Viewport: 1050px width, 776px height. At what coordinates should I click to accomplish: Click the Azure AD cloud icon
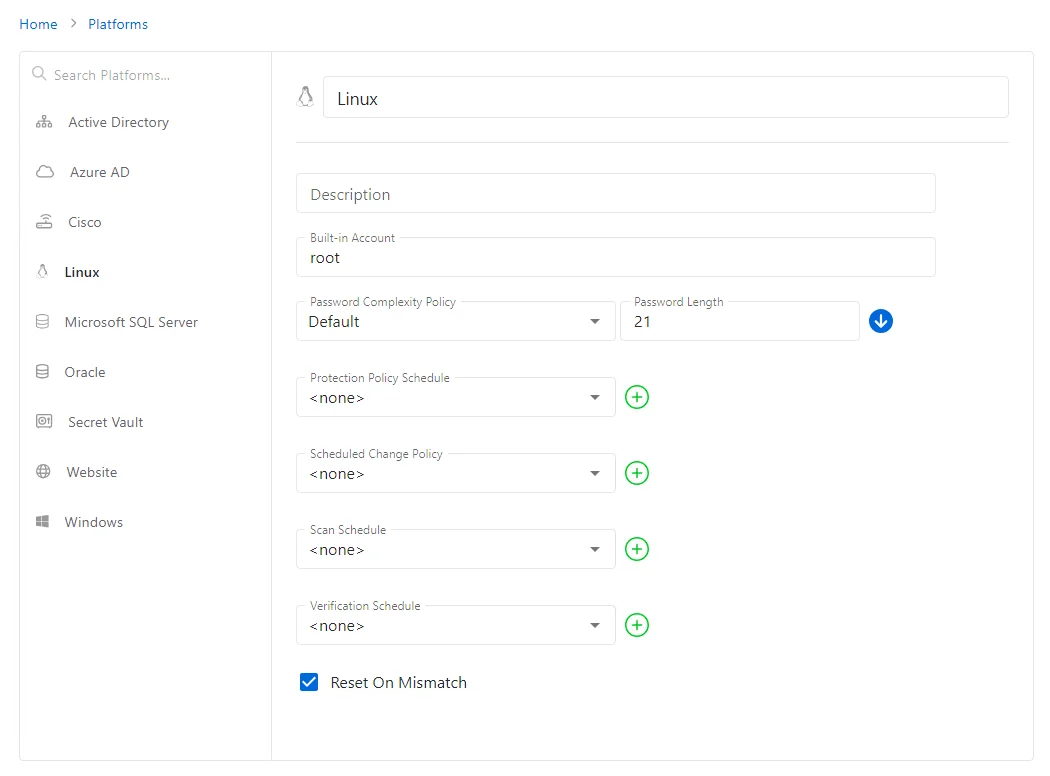click(x=44, y=172)
